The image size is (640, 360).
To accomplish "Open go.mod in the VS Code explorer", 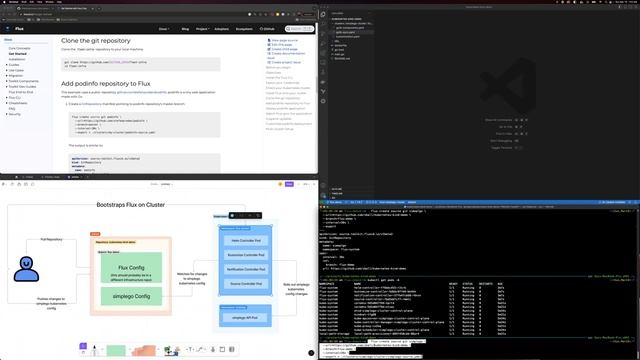I will 339,50.
